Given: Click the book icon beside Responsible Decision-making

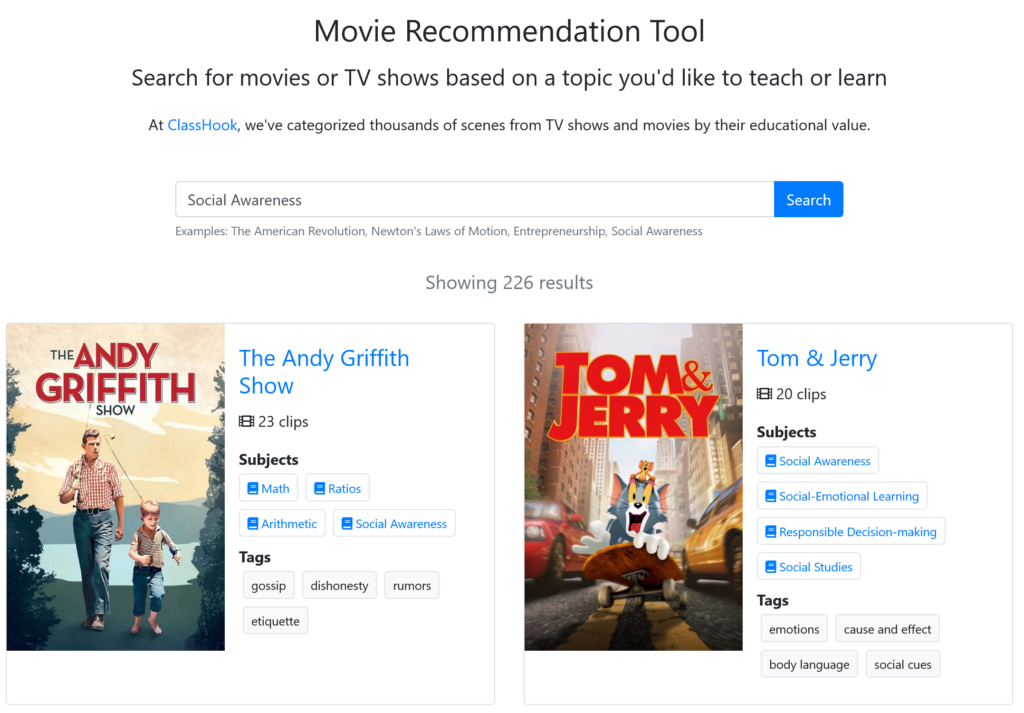Looking at the screenshot, I should [771, 531].
